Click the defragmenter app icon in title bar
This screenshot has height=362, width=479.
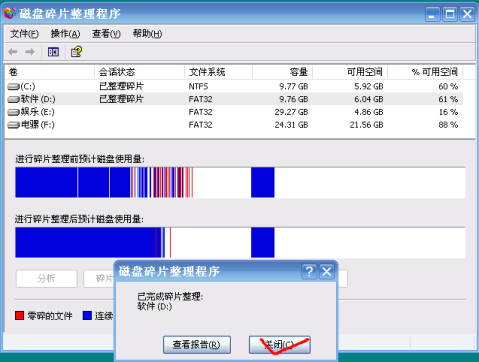pos(10,13)
